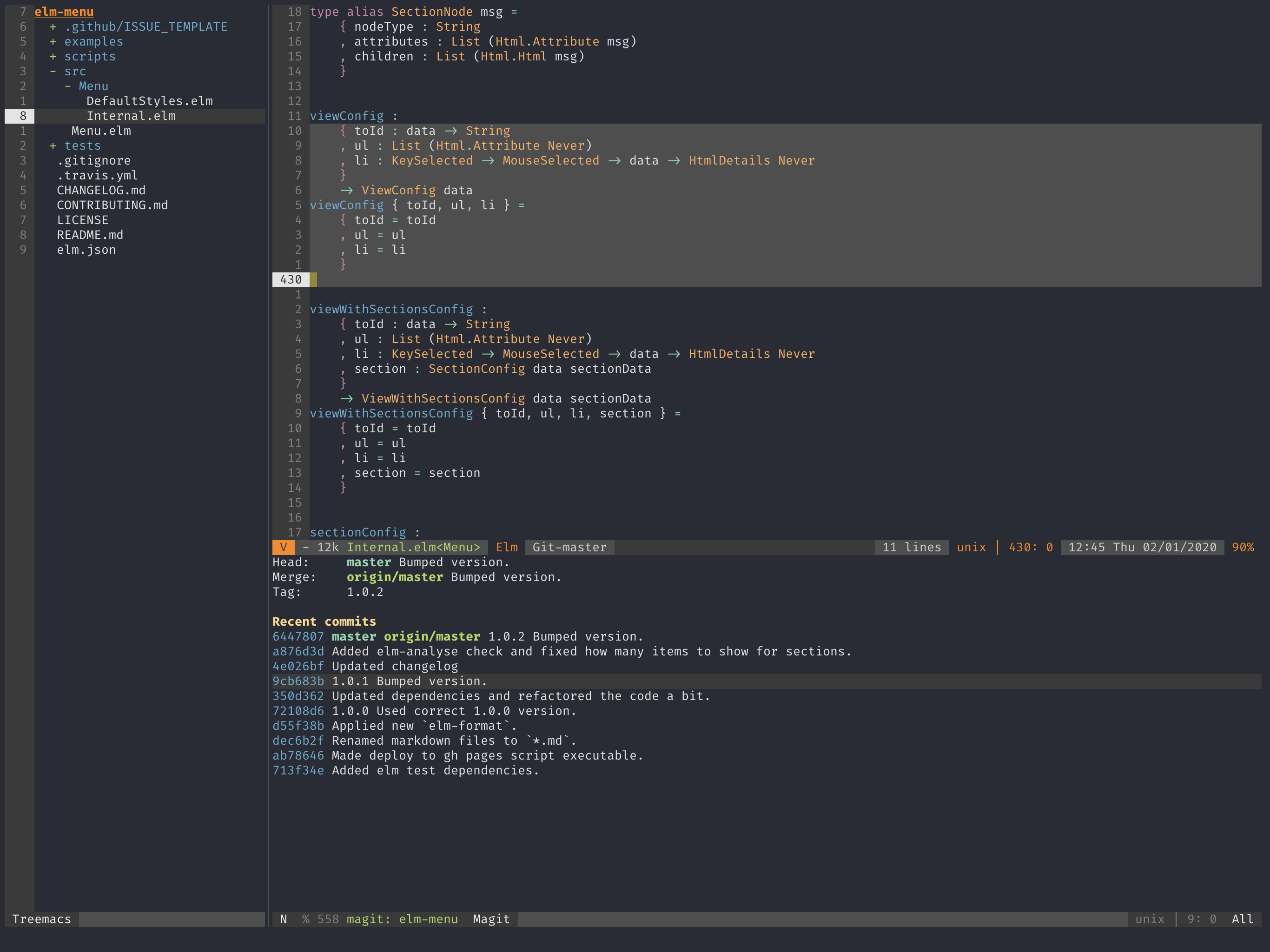Click viewWithSectionsConfig type signature name

click(391, 310)
